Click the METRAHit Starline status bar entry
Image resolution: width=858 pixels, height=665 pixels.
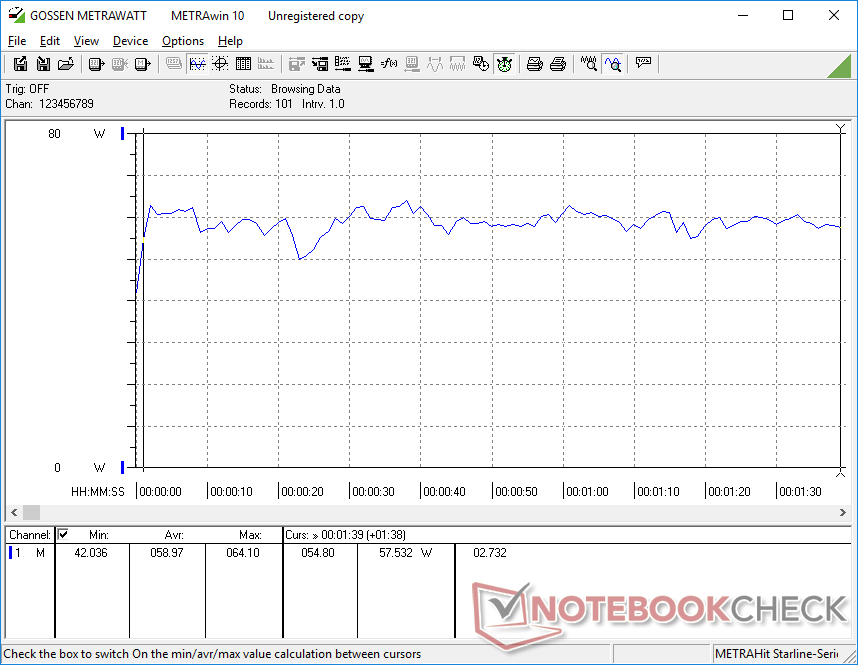[776, 654]
